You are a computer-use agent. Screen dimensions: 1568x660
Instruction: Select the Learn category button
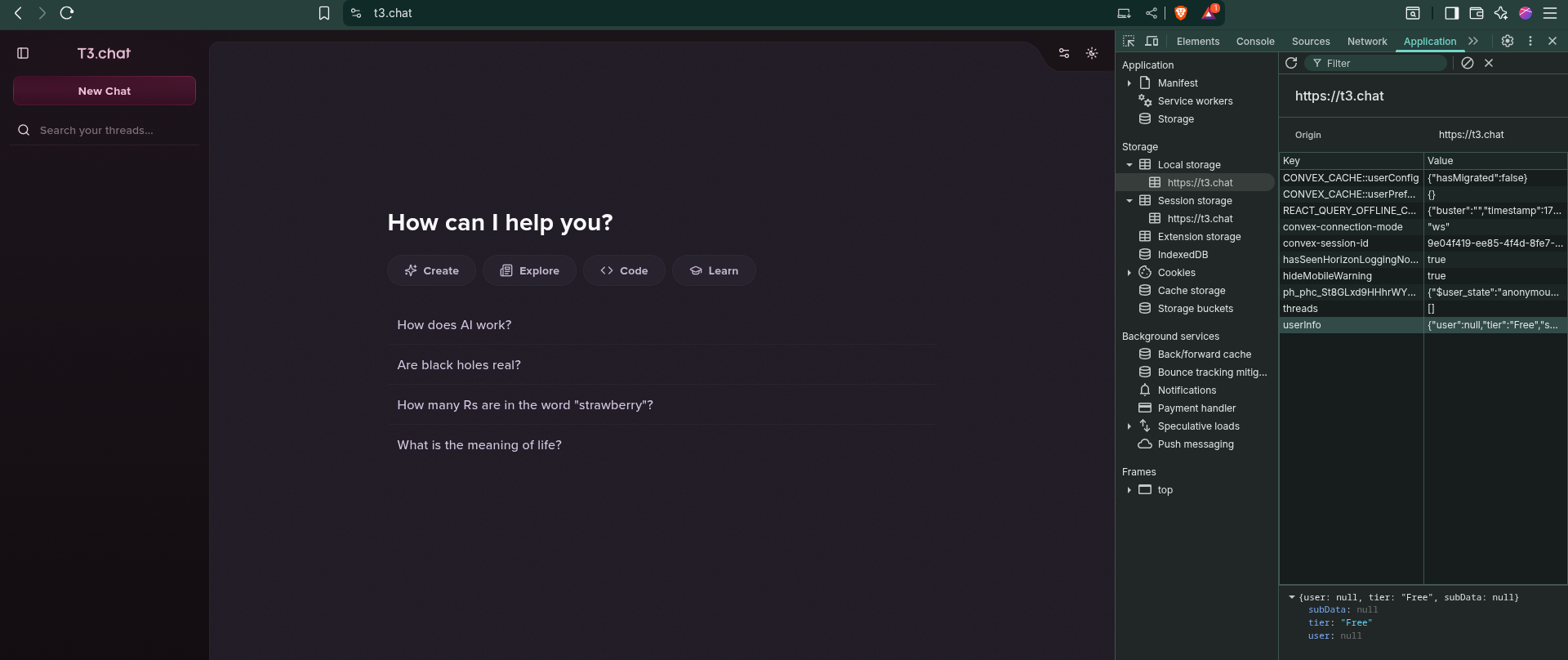click(x=714, y=270)
